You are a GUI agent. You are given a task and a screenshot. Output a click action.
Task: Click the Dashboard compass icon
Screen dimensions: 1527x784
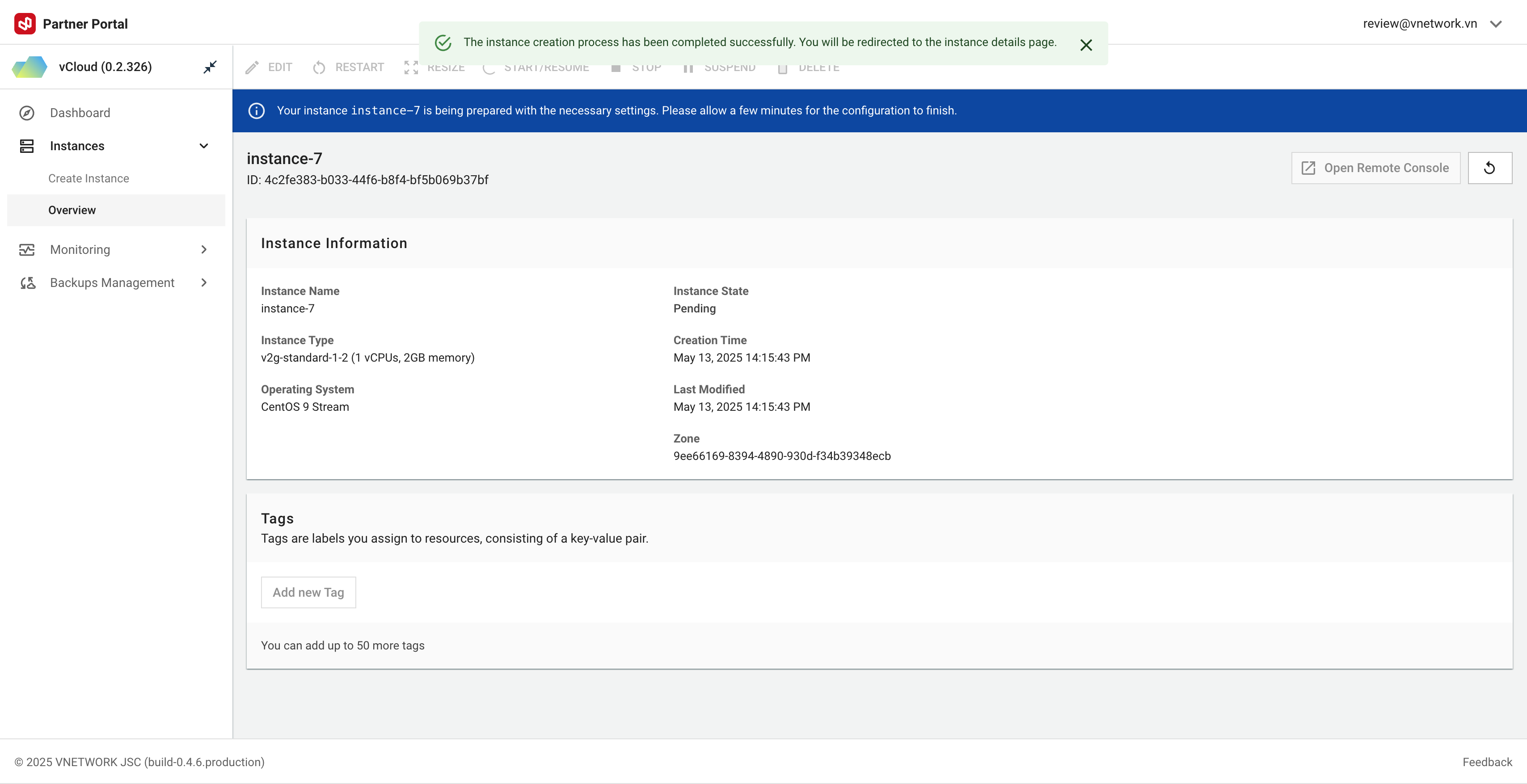point(27,113)
